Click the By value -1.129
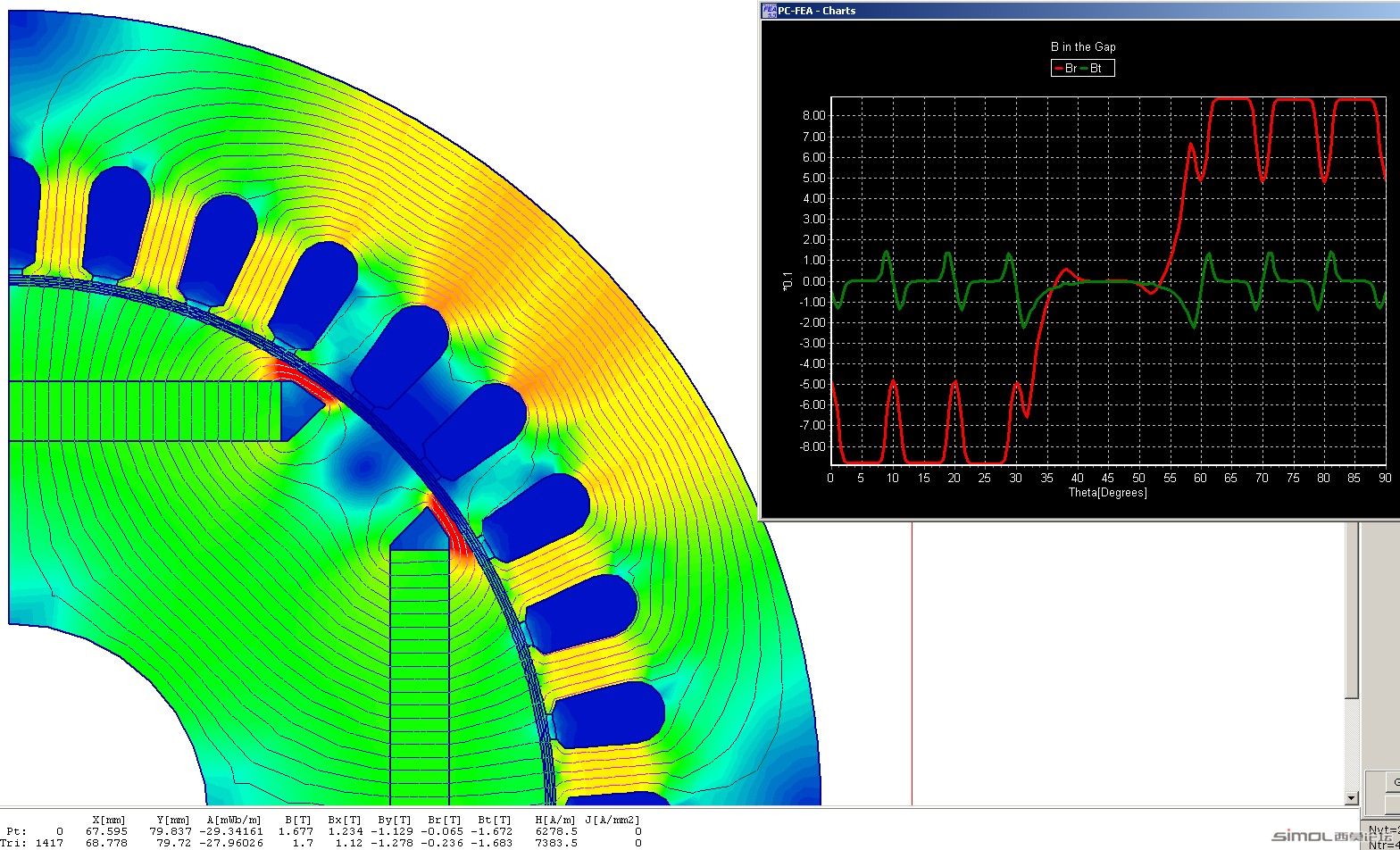The height and width of the screenshot is (850, 1400). coord(391,831)
